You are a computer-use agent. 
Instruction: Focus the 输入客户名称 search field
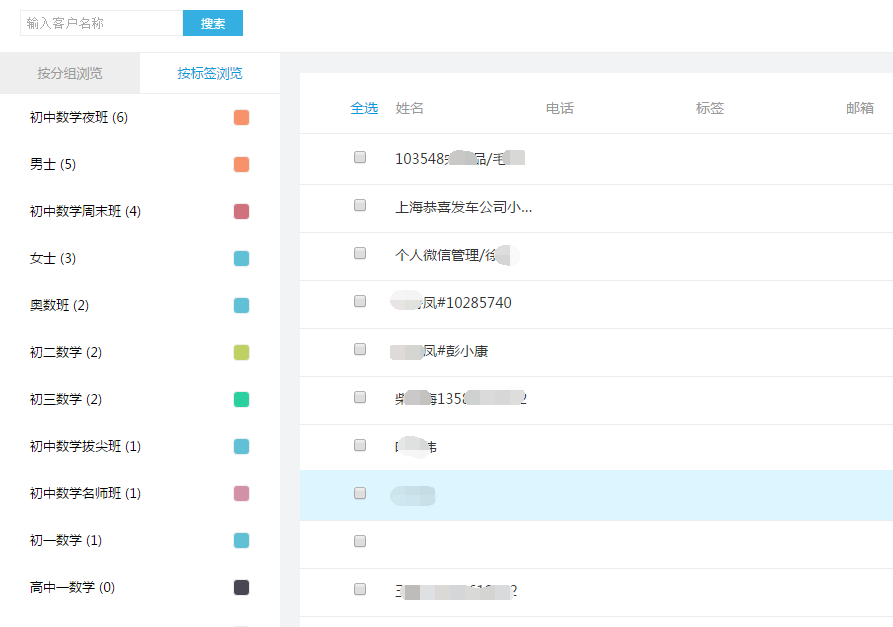[x=101, y=23]
